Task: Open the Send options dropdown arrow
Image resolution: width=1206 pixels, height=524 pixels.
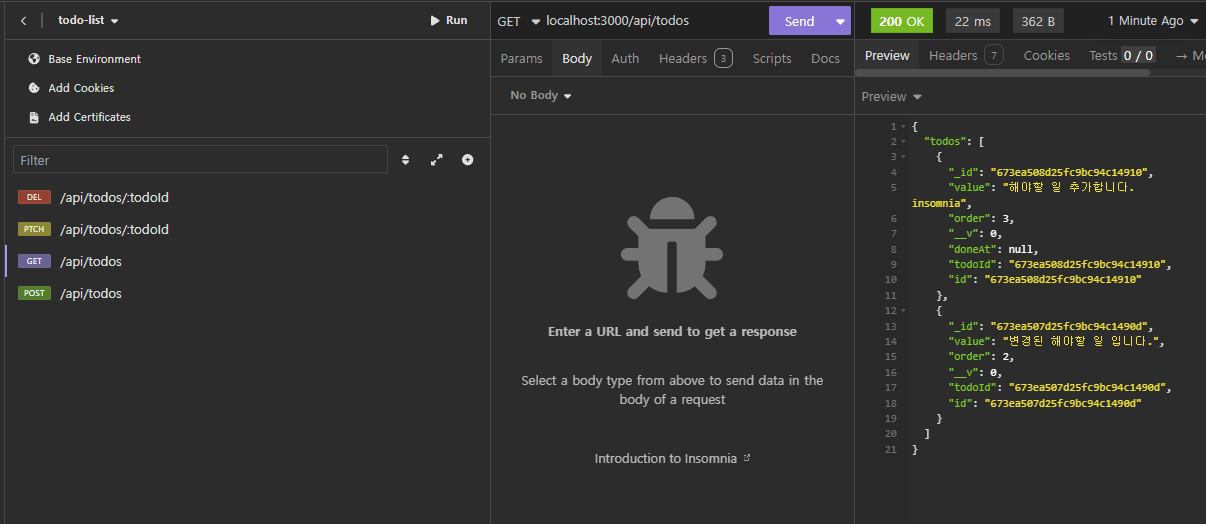Action: pyautogui.click(x=840, y=21)
